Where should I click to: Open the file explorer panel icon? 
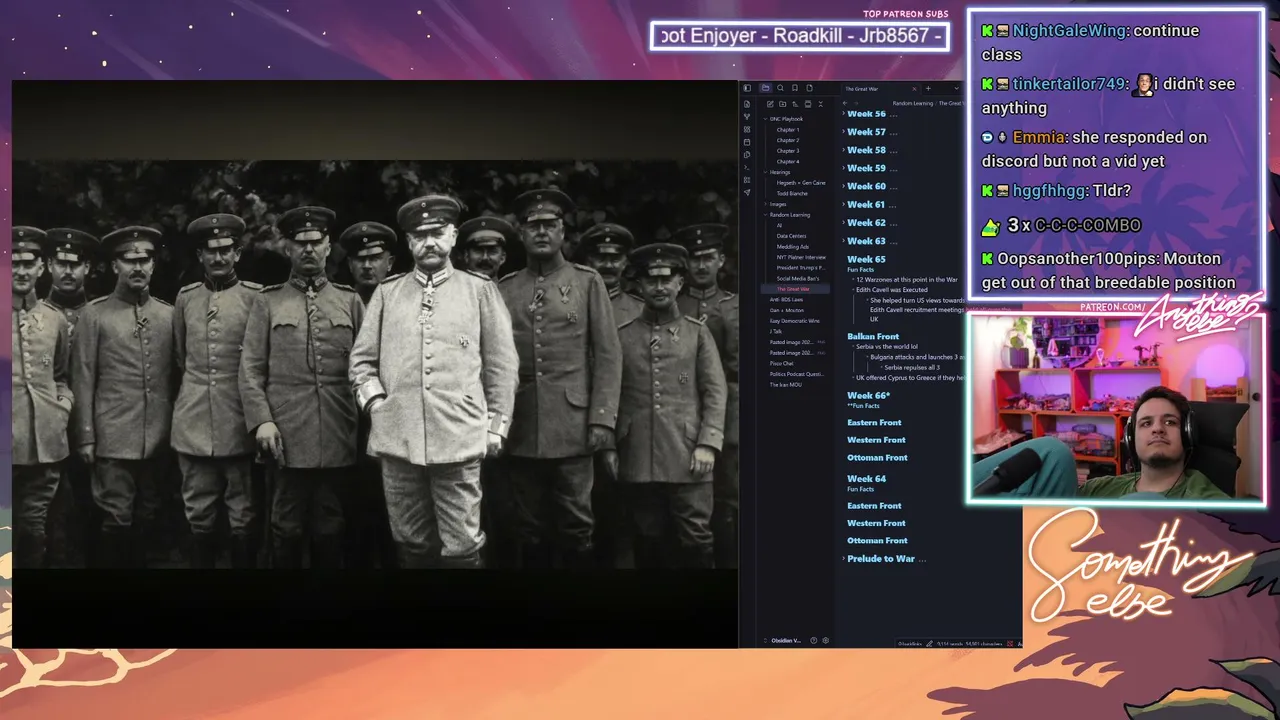point(766,88)
